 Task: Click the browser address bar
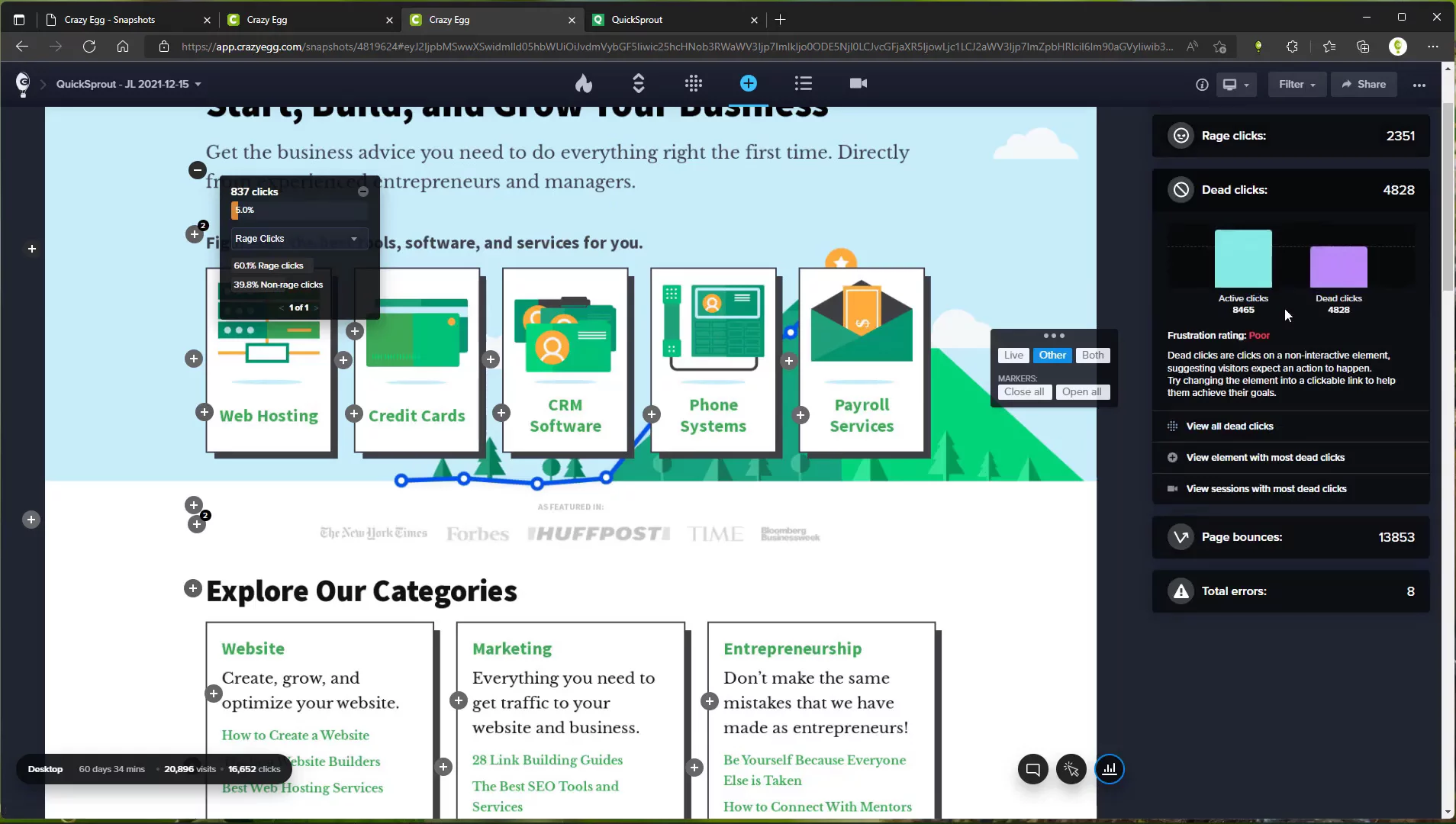pyautogui.click(x=675, y=47)
